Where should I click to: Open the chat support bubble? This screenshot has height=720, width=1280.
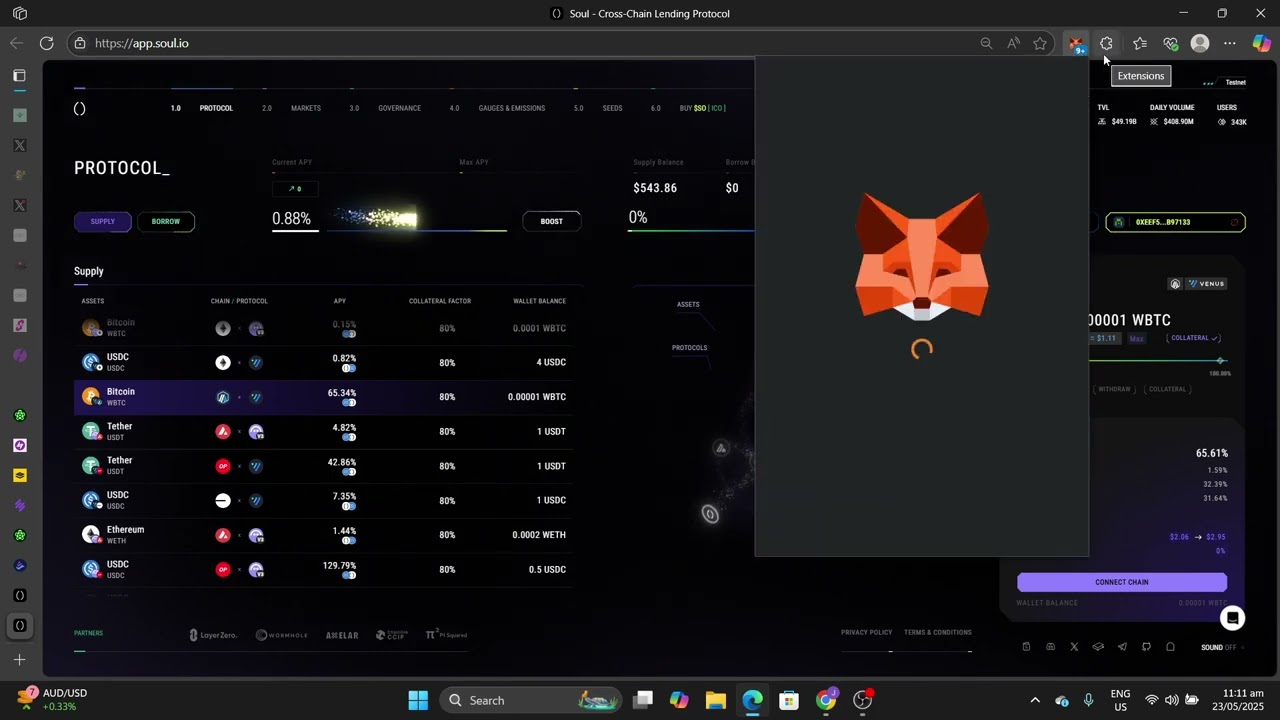[x=1233, y=618]
